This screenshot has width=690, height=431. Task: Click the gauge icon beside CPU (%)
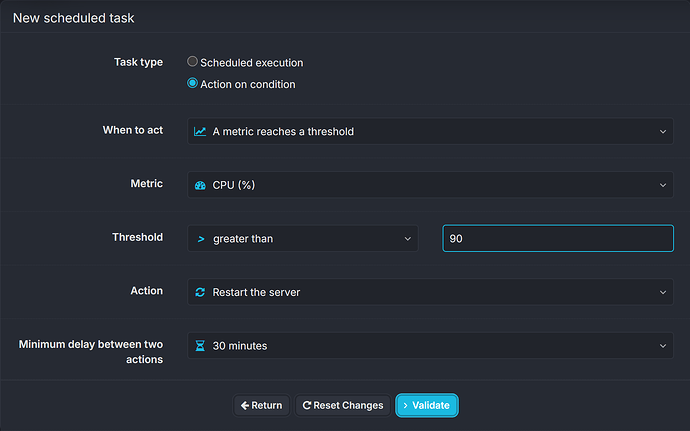click(200, 185)
